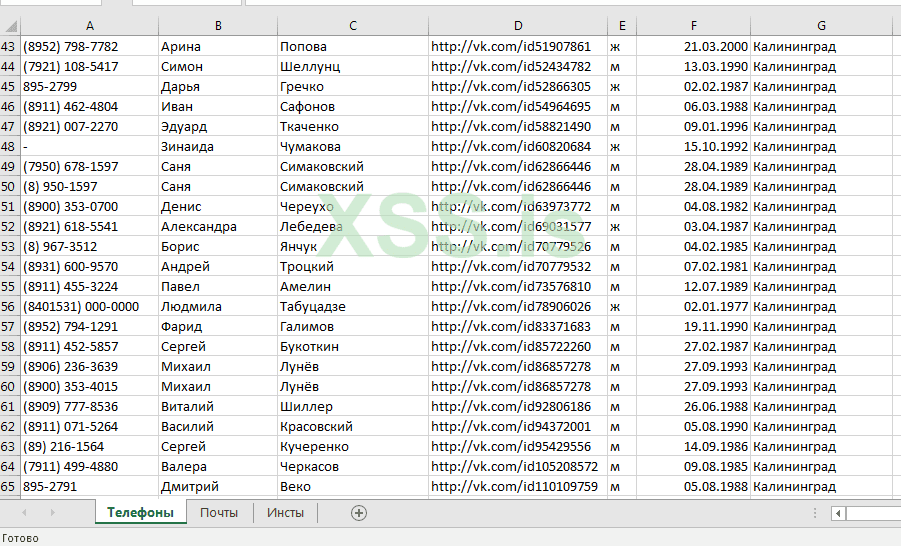The width and height of the screenshot is (901, 546).
Task: Select row 48 header
Action: click(x=9, y=147)
